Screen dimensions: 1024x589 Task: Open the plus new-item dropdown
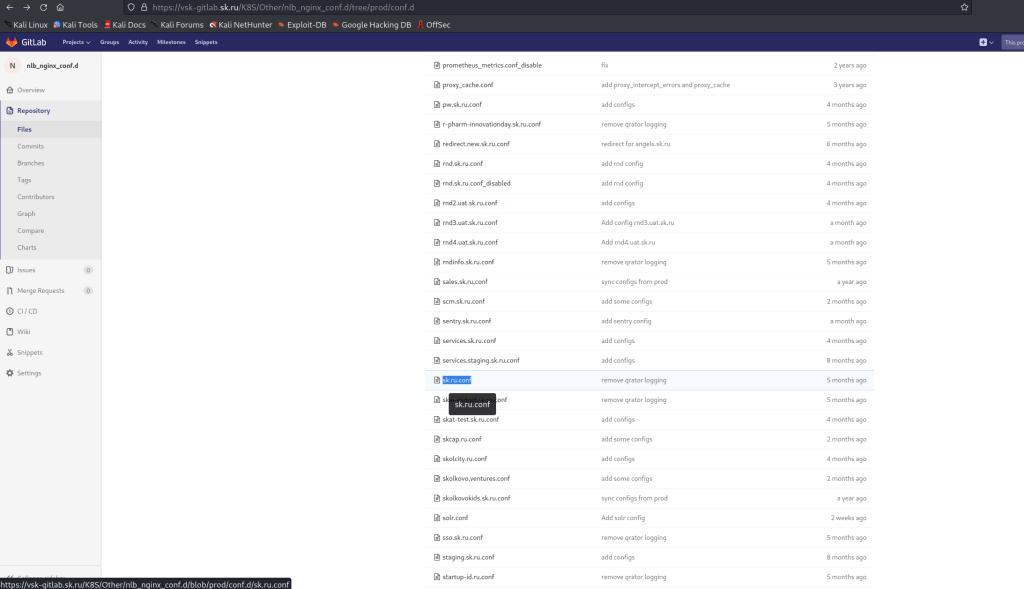(986, 42)
